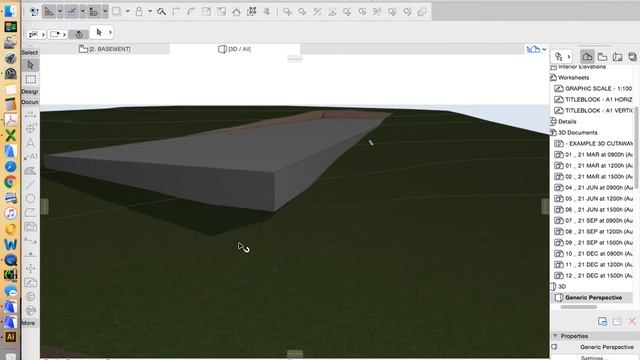Click the house-shaped roof icon in the toolbar
Viewport: 640px width, 360px height.
pos(236,12)
